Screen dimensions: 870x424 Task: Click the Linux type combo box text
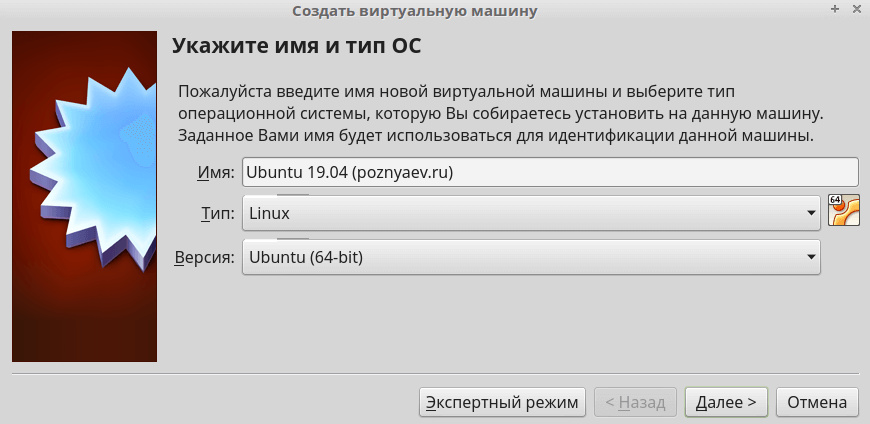click(270, 213)
